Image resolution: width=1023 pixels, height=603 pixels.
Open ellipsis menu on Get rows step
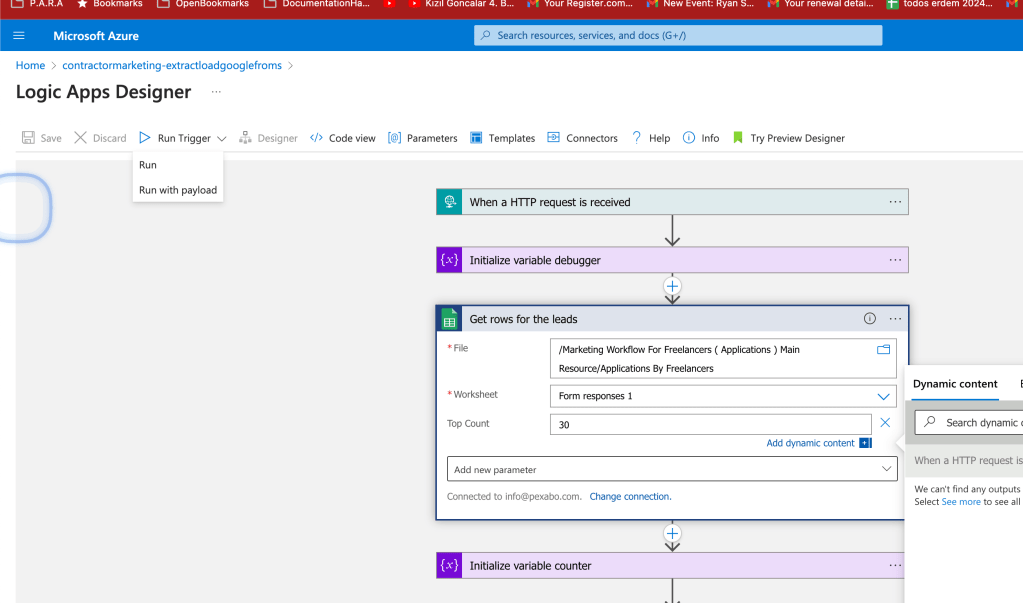(x=895, y=318)
